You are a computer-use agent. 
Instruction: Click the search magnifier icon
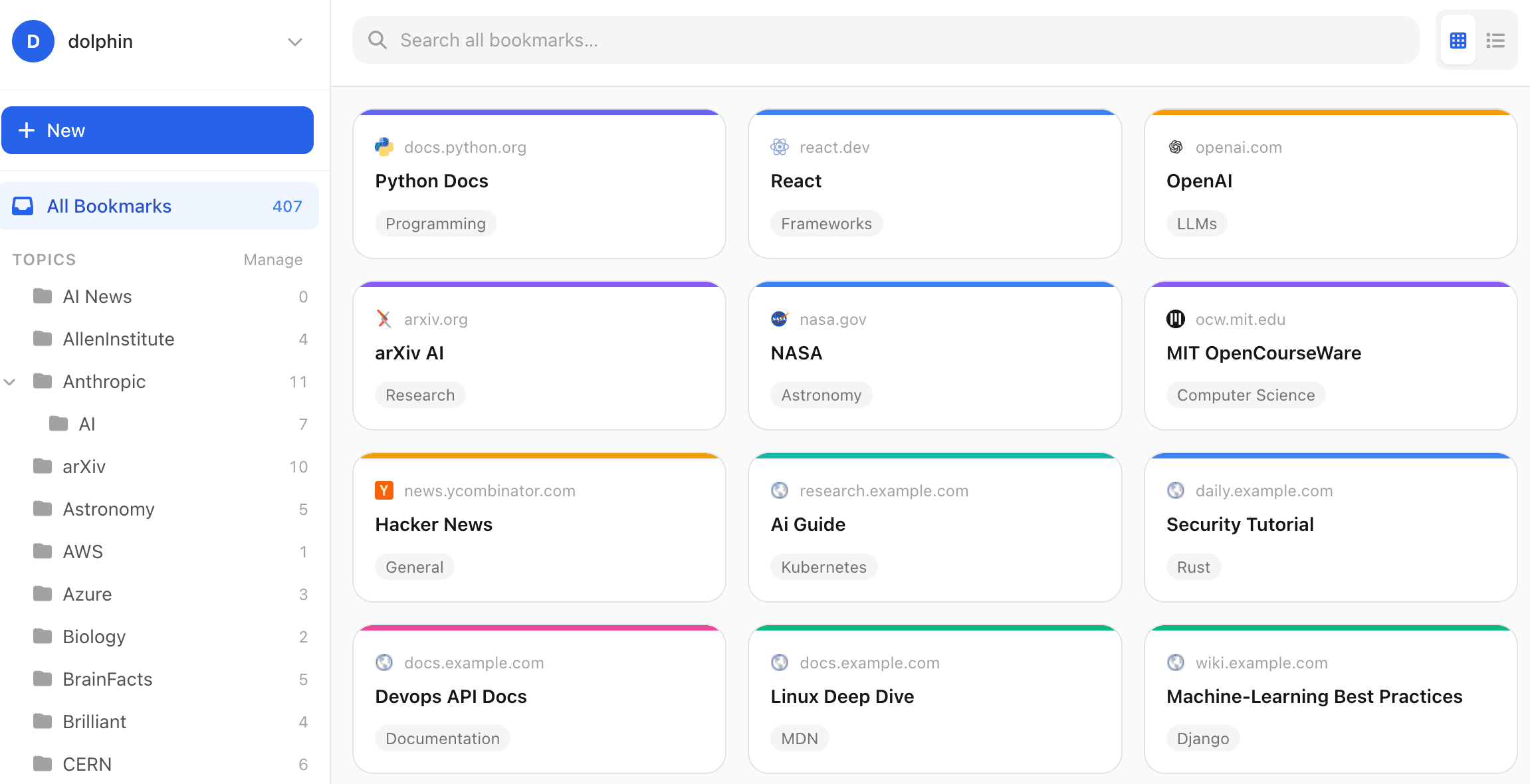(378, 40)
